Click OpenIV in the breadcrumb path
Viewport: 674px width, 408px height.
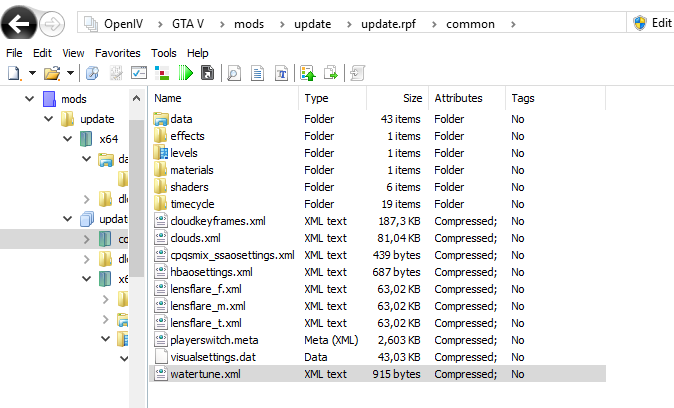click(x=123, y=24)
